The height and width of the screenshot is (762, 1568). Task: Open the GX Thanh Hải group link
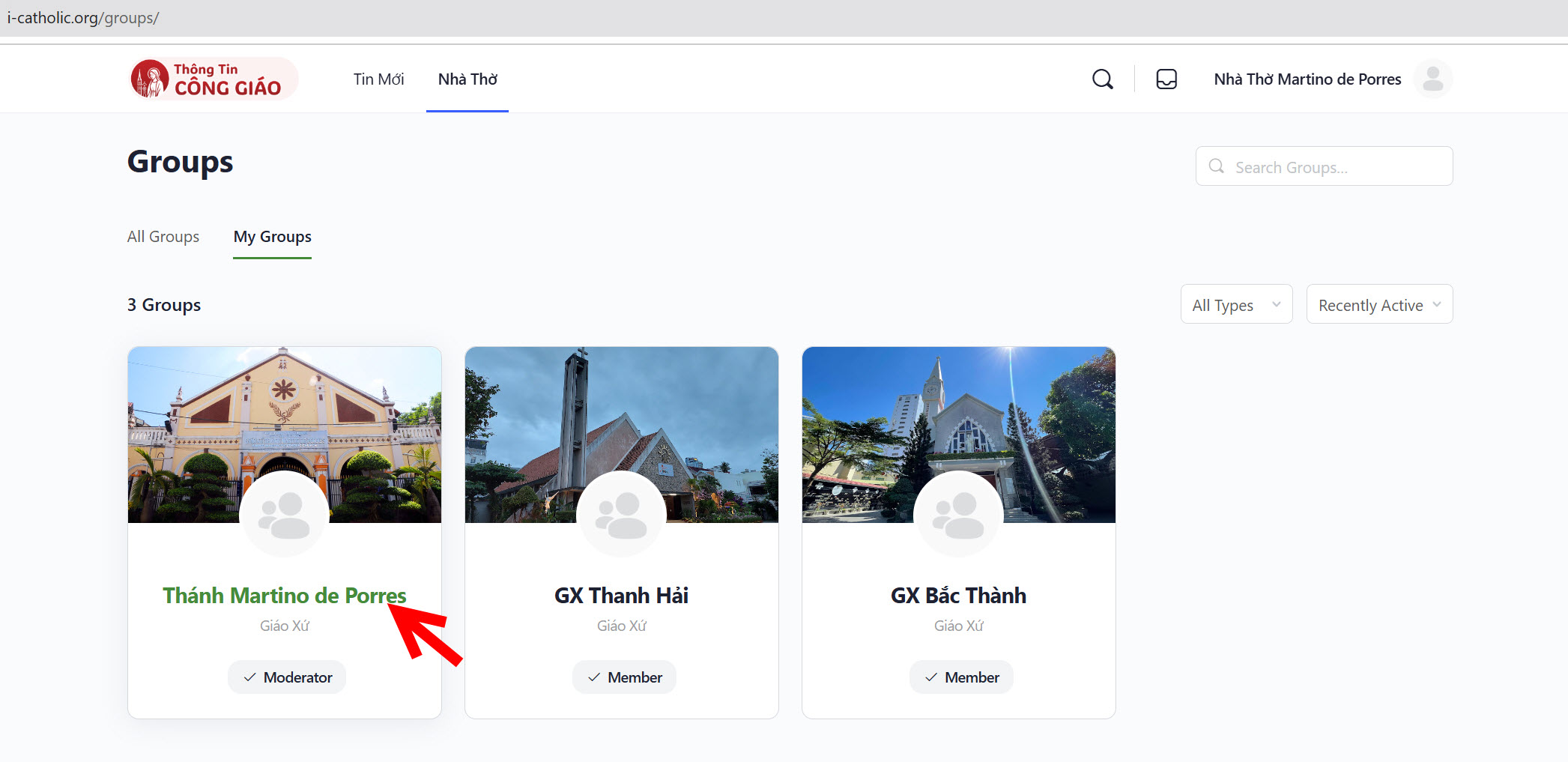pyautogui.click(x=621, y=595)
